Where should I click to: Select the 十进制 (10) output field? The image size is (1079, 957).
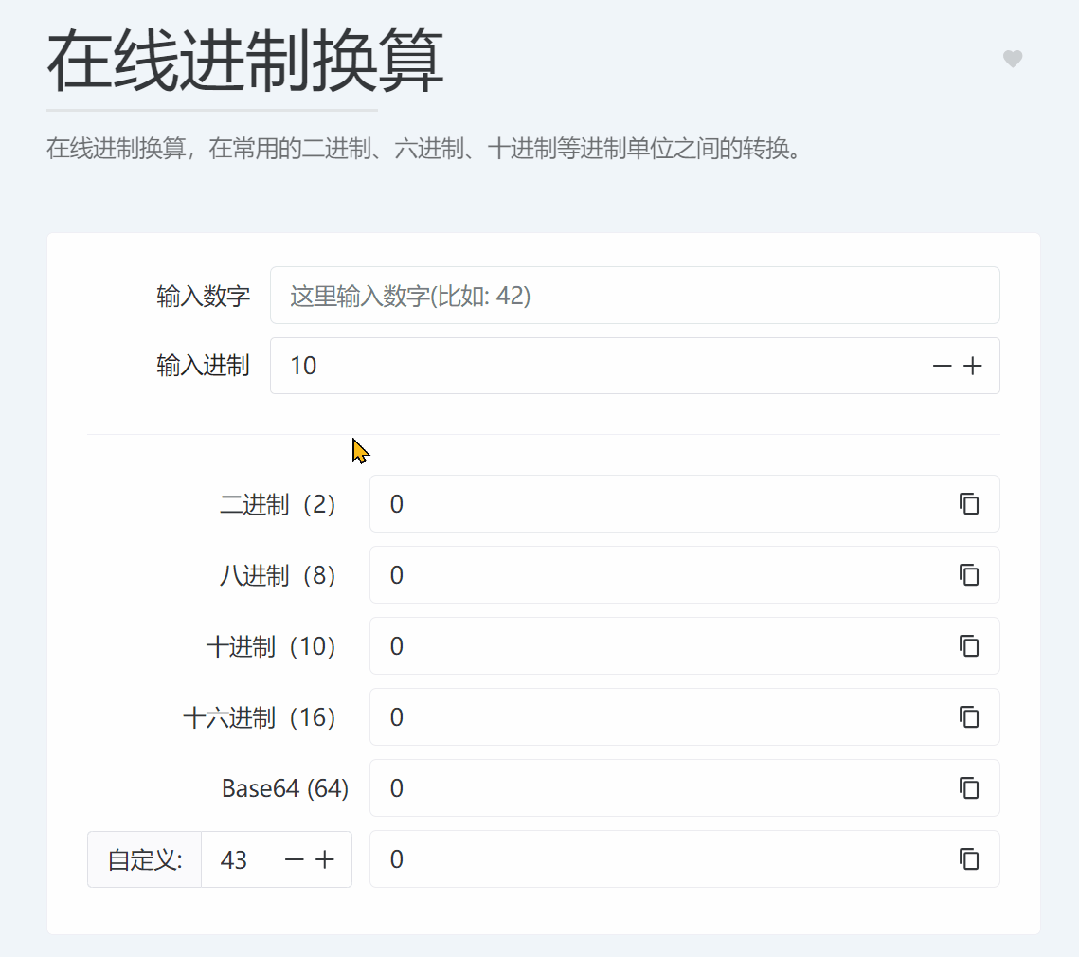coord(684,646)
